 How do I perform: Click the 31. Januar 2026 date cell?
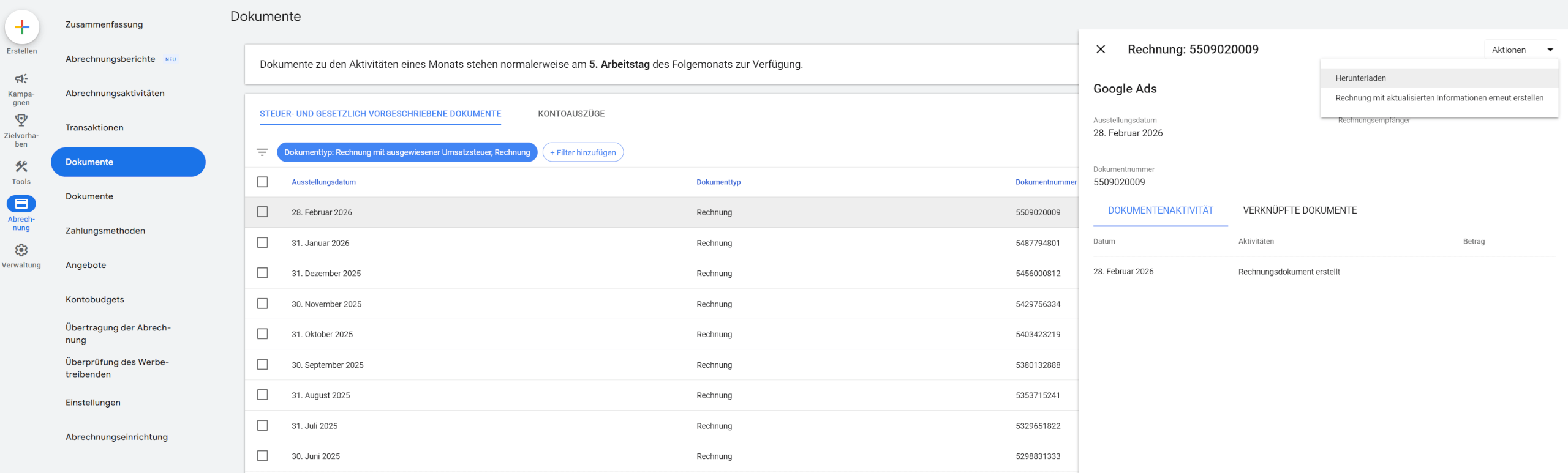pos(320,243)
